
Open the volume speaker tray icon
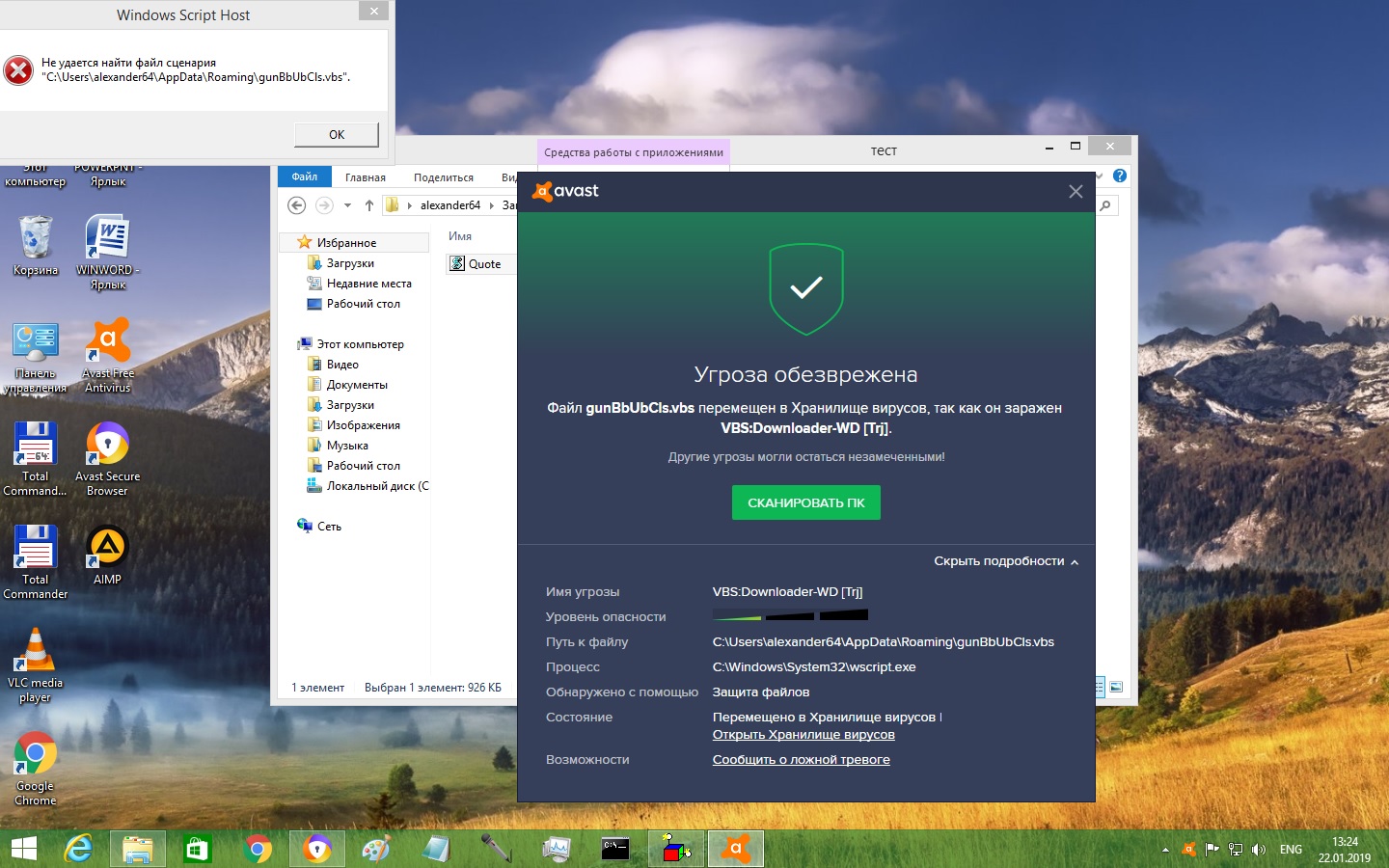(1259, 850)
